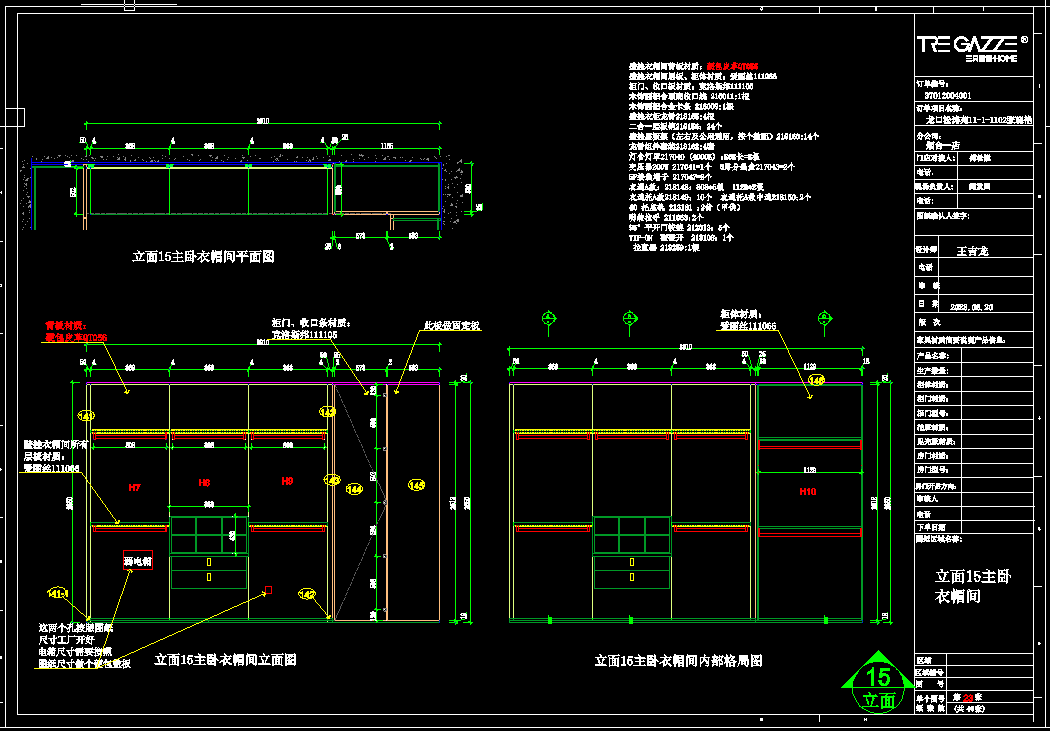
Task: Select designer name 王吉龙 in title block
Action: click(973, 252)
